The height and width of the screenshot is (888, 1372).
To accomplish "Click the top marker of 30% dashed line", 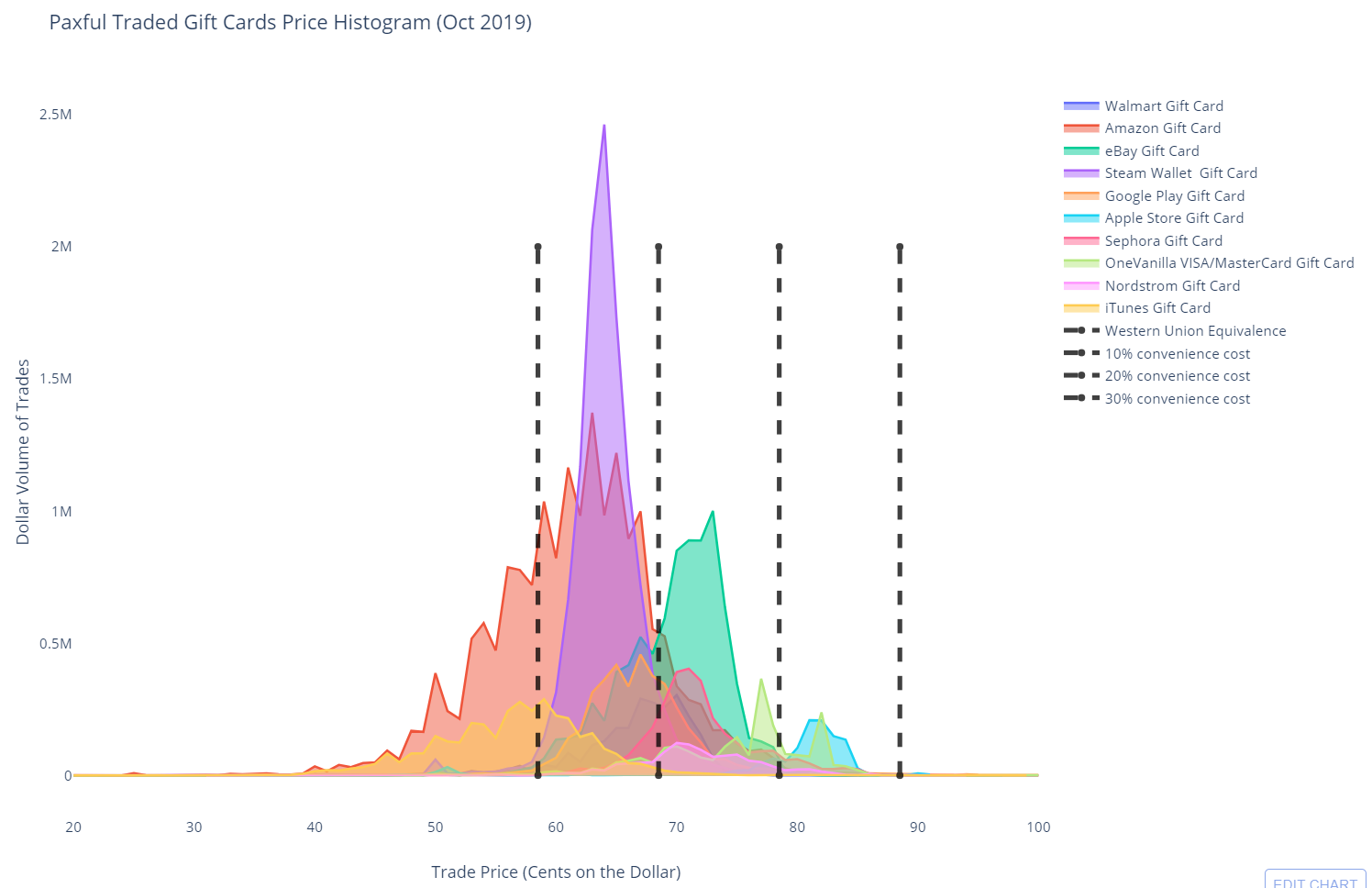I will 900,247.
